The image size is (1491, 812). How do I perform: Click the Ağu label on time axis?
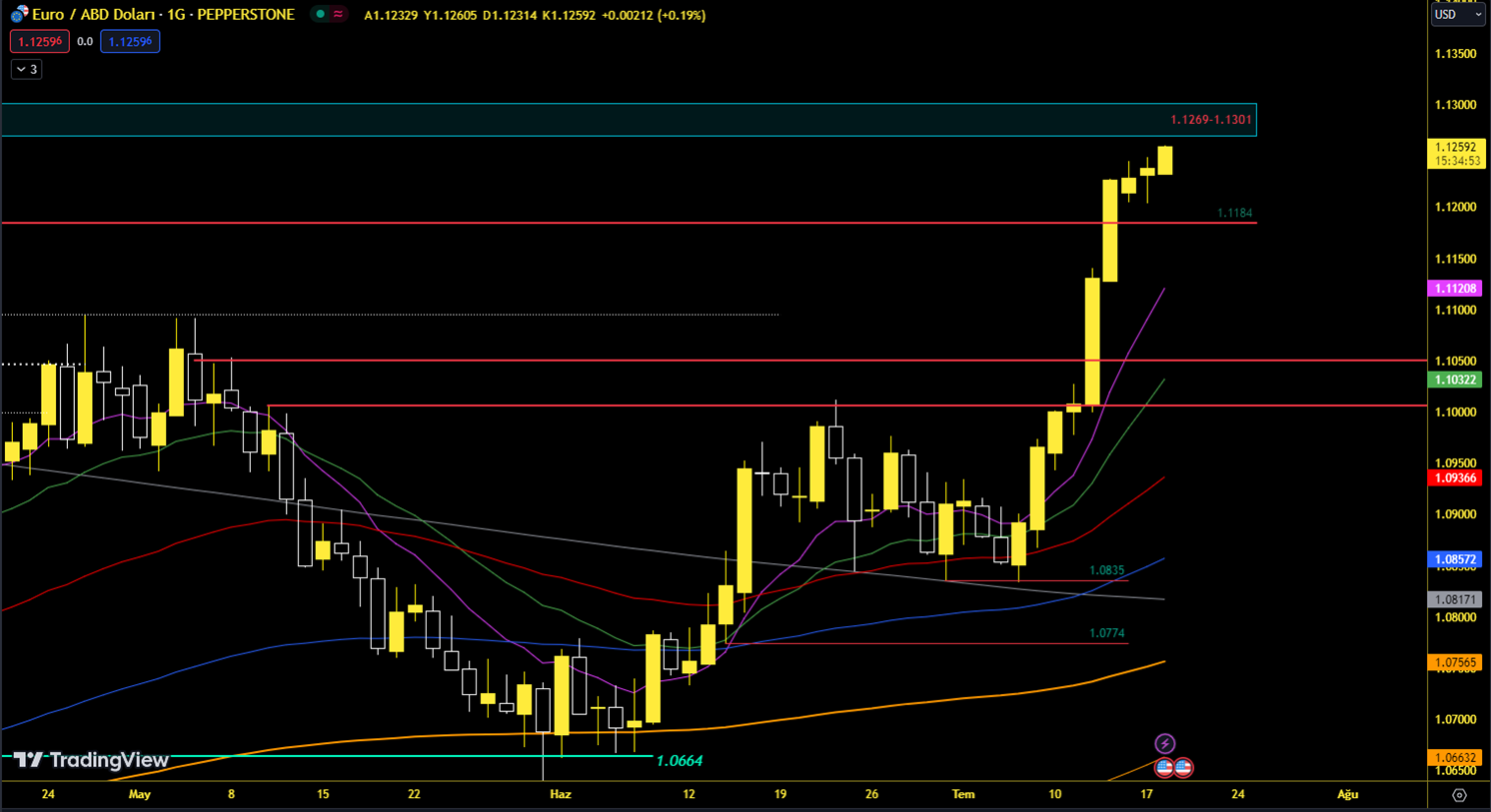1348,795
